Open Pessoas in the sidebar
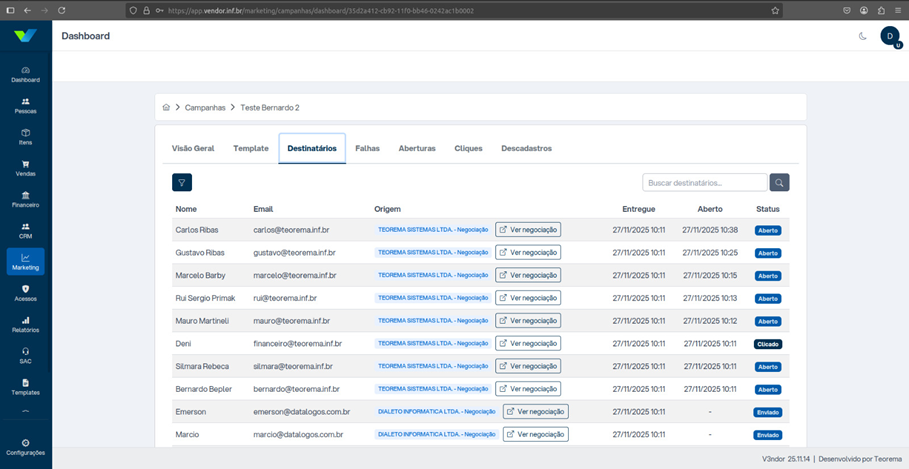The image size is (909, 469). click(x=26, y=106)
